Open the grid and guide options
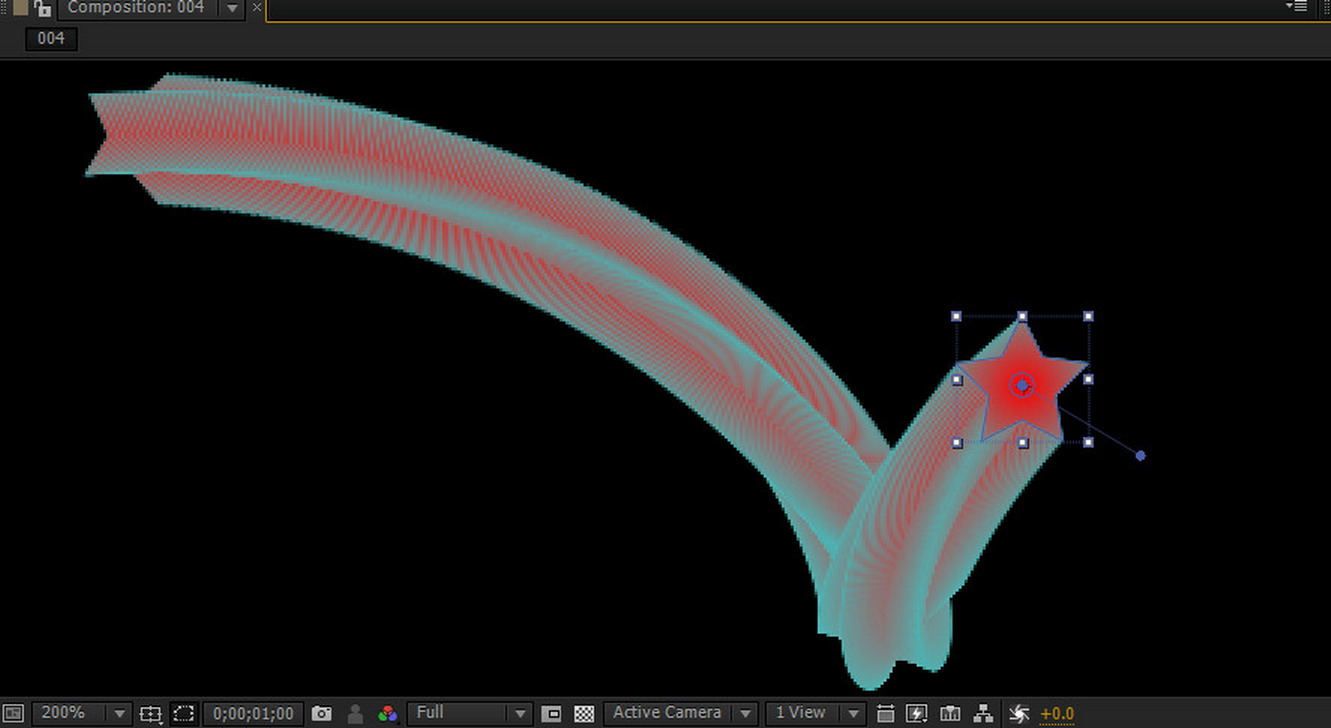The height and width of the screenshot is (728, 1331). [x=150, y=713]
